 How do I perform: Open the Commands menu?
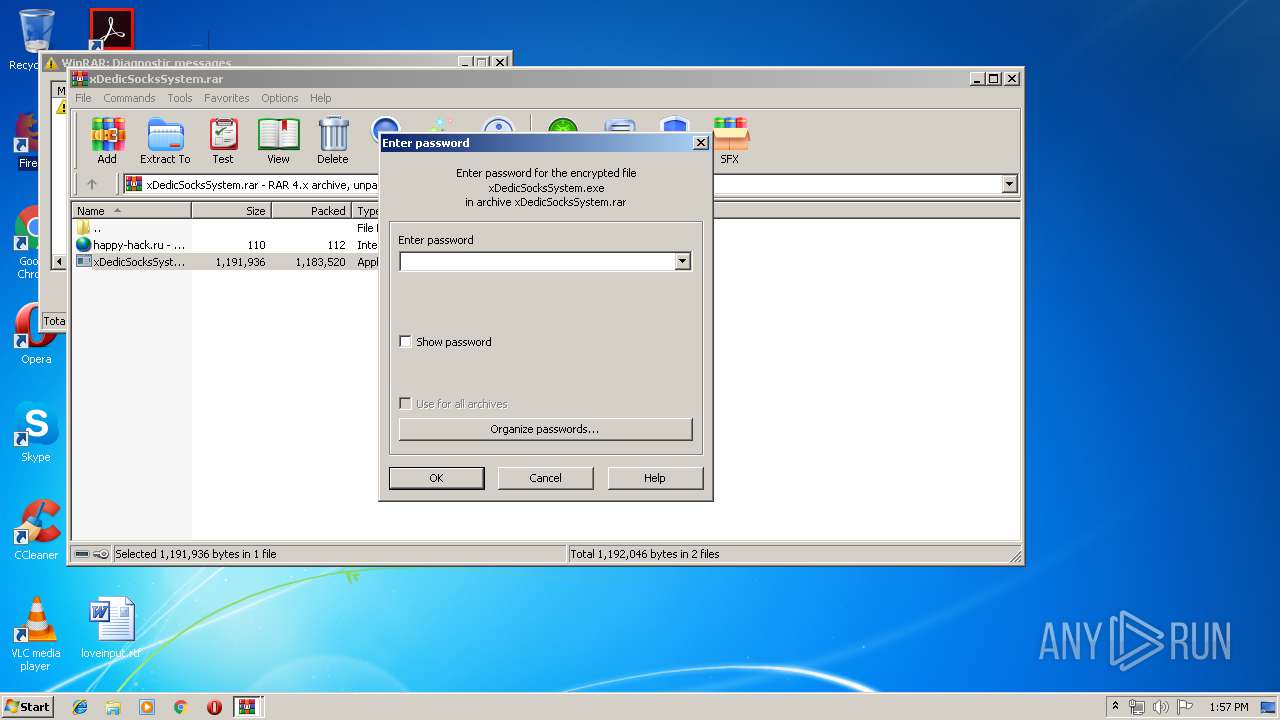coord(129,98)
